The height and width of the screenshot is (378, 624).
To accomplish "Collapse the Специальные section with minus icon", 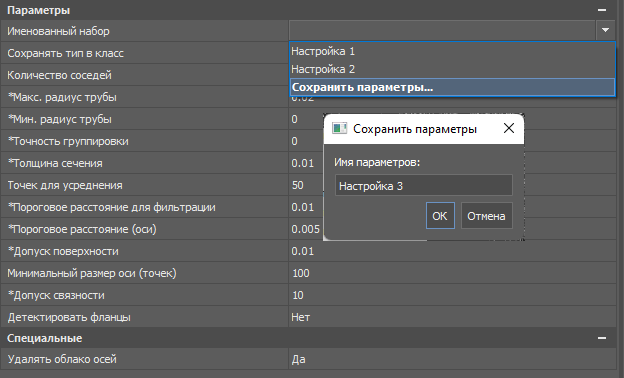I will click(x=602, y=338).
